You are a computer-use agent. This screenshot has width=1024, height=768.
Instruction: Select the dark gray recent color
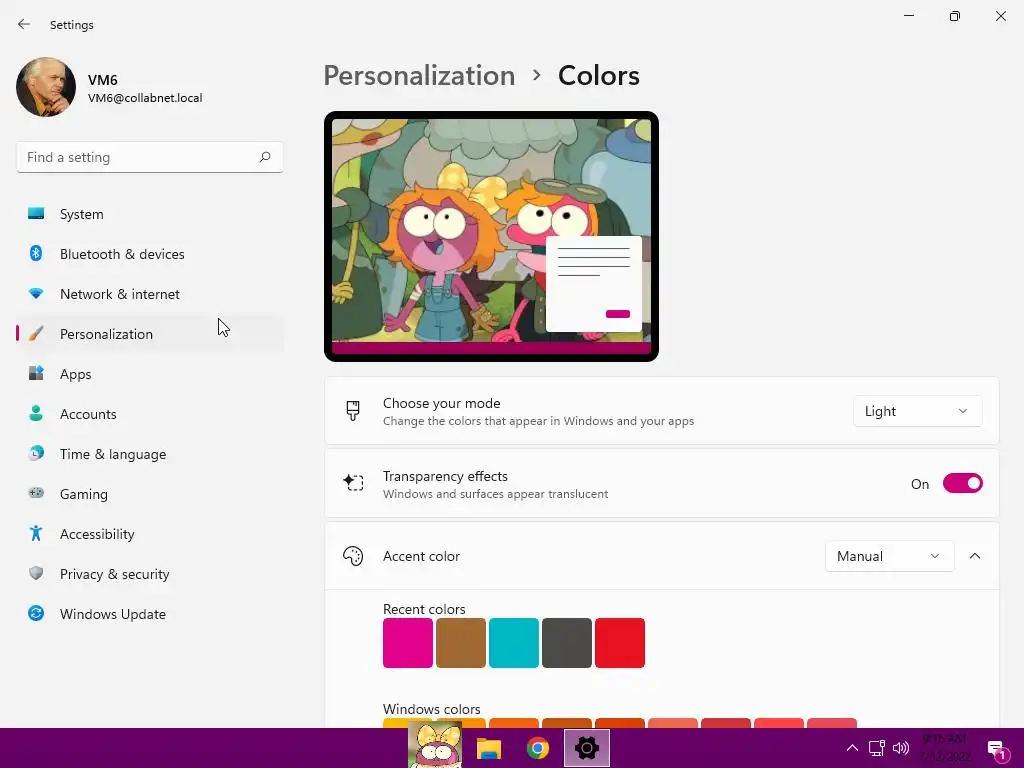tap(566, 643)
